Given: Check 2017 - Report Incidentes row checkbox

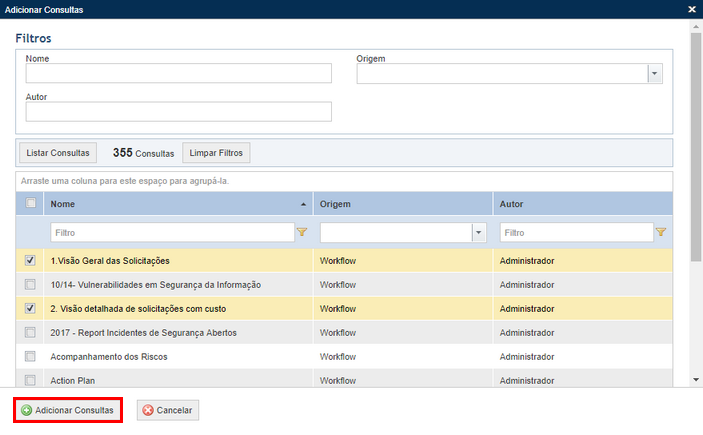Looking at the screenshot, I should click(30, 332).
